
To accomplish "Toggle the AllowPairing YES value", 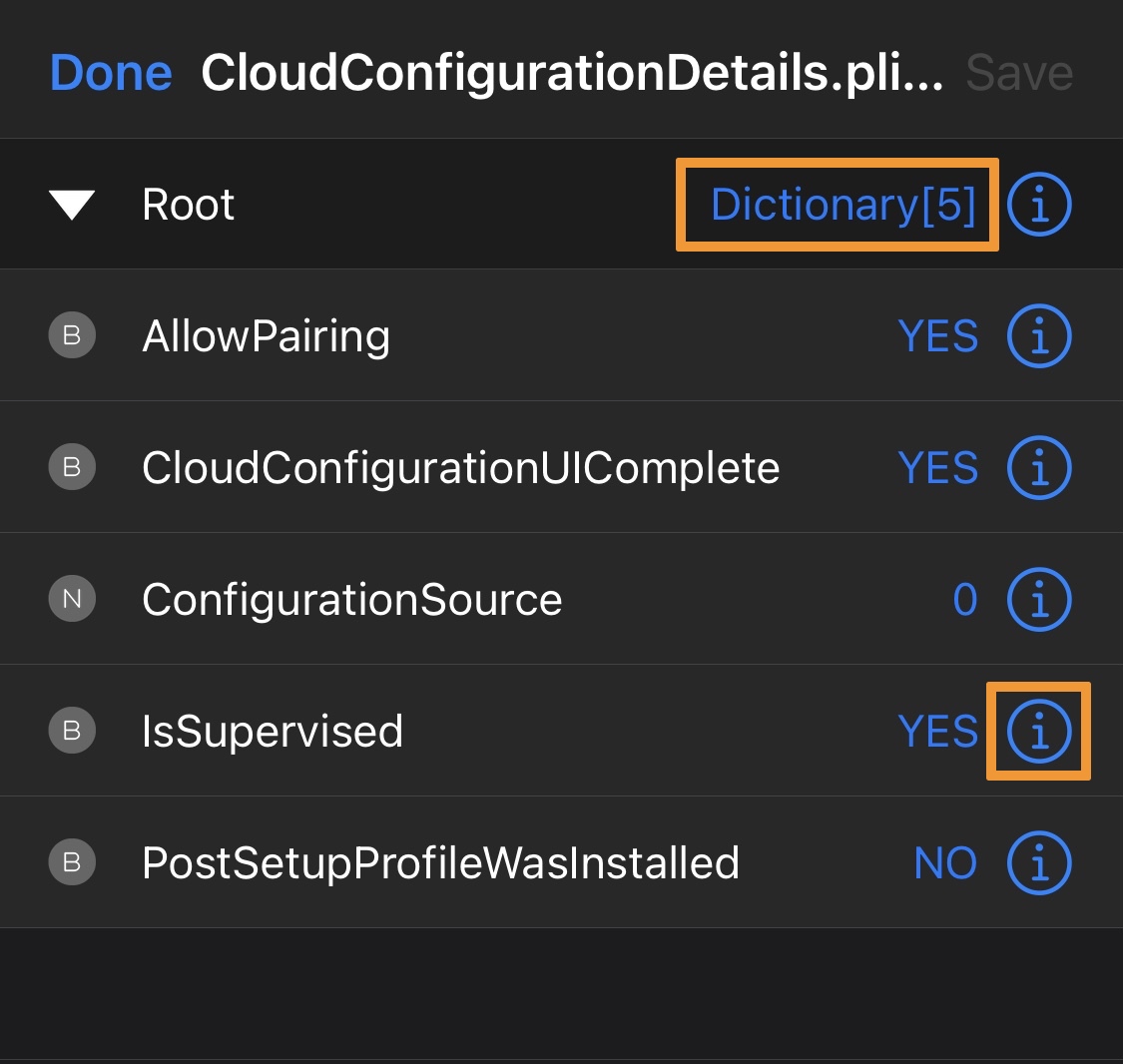I will click(x=938, y=335).
